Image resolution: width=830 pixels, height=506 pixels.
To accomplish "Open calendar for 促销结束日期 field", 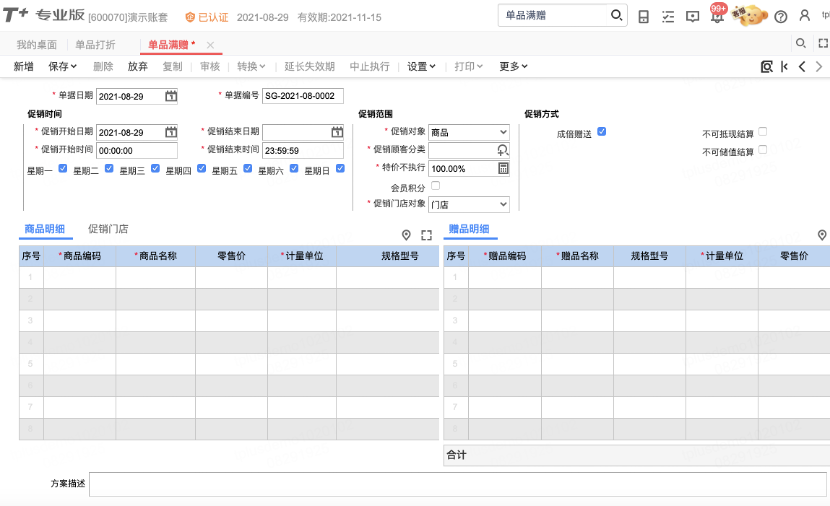I will click(337, 132).
